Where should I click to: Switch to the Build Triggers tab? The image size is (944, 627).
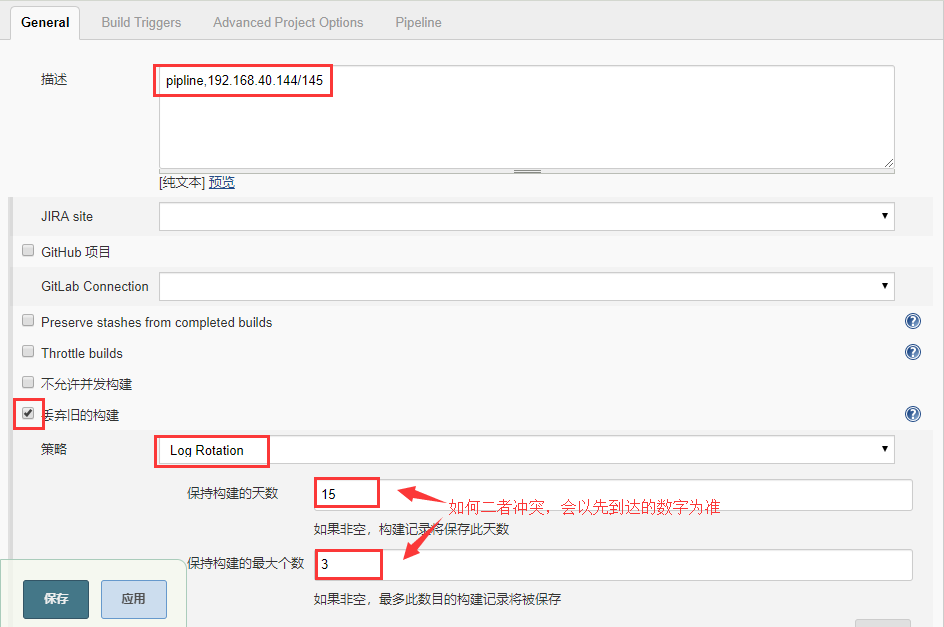[x=141, y=22]
